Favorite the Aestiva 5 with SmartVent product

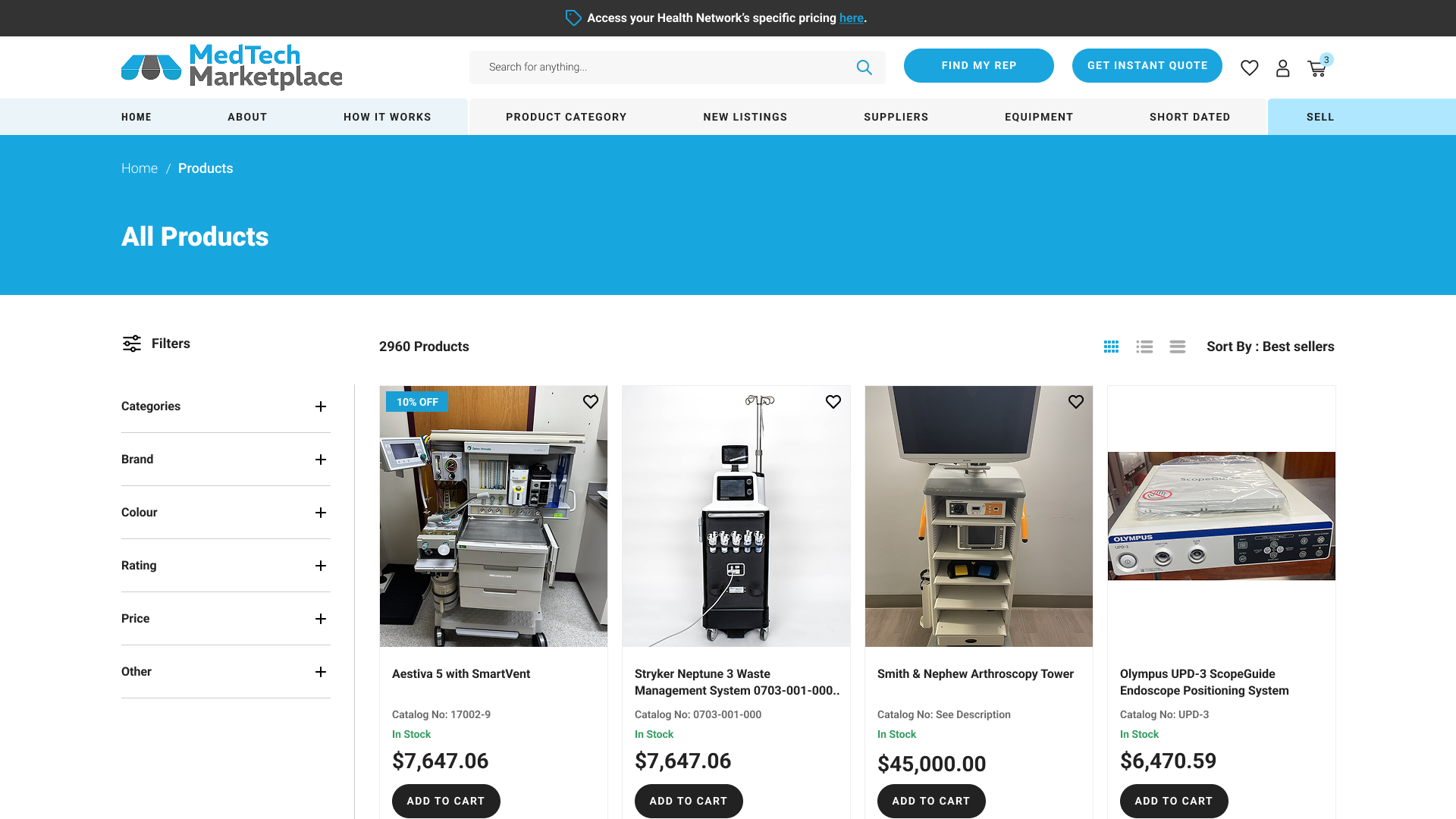(590, 402)
